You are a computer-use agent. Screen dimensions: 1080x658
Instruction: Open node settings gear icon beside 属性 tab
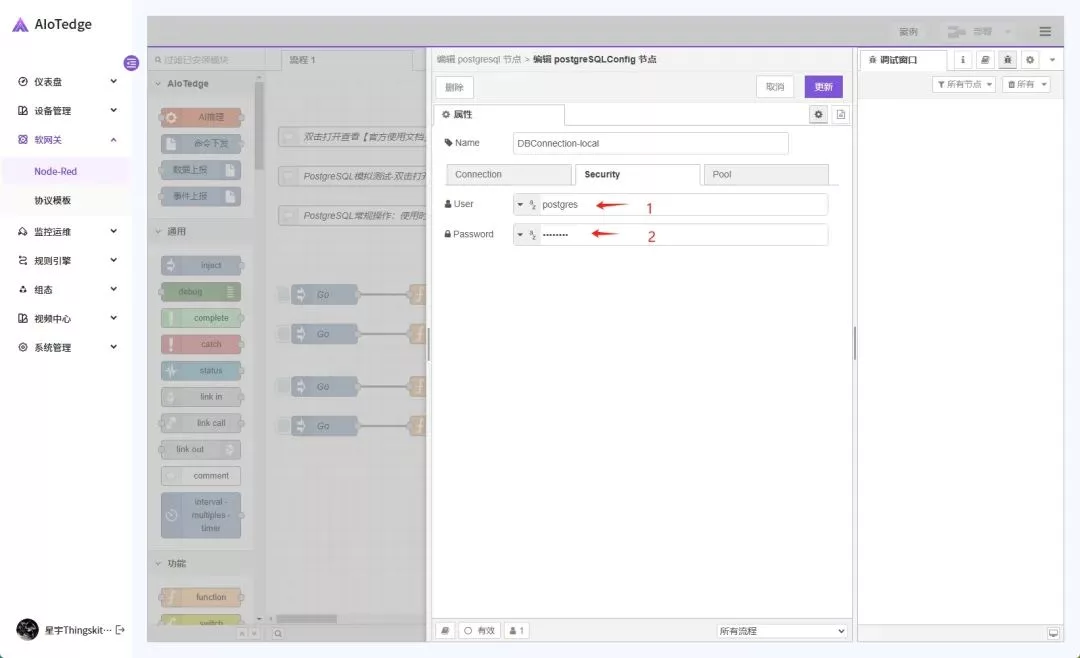(x=819, y=115)
